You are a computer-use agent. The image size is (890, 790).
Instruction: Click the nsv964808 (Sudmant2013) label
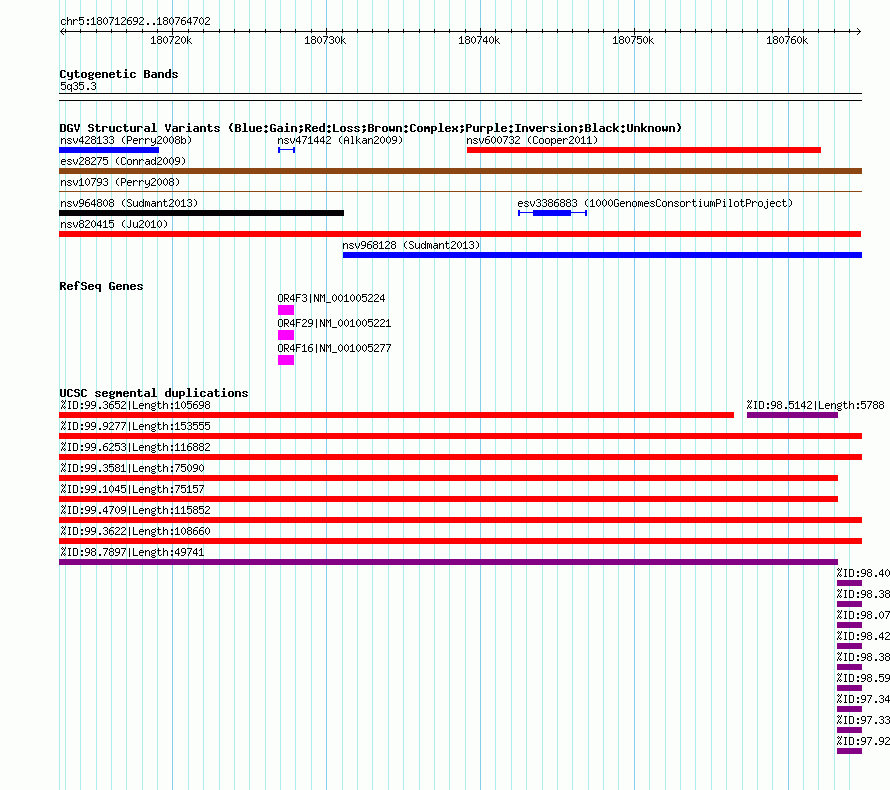point(129,203)
